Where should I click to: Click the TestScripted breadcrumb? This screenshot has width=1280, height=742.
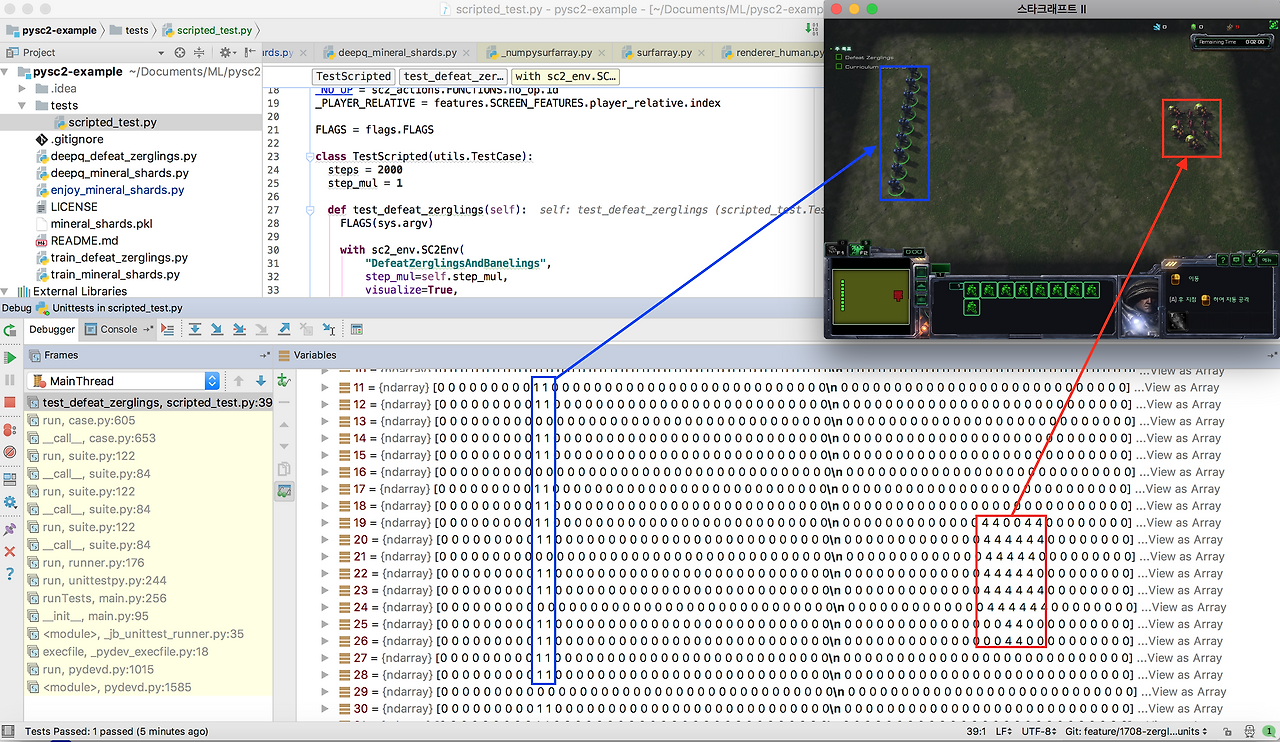[x=353, y=76]
